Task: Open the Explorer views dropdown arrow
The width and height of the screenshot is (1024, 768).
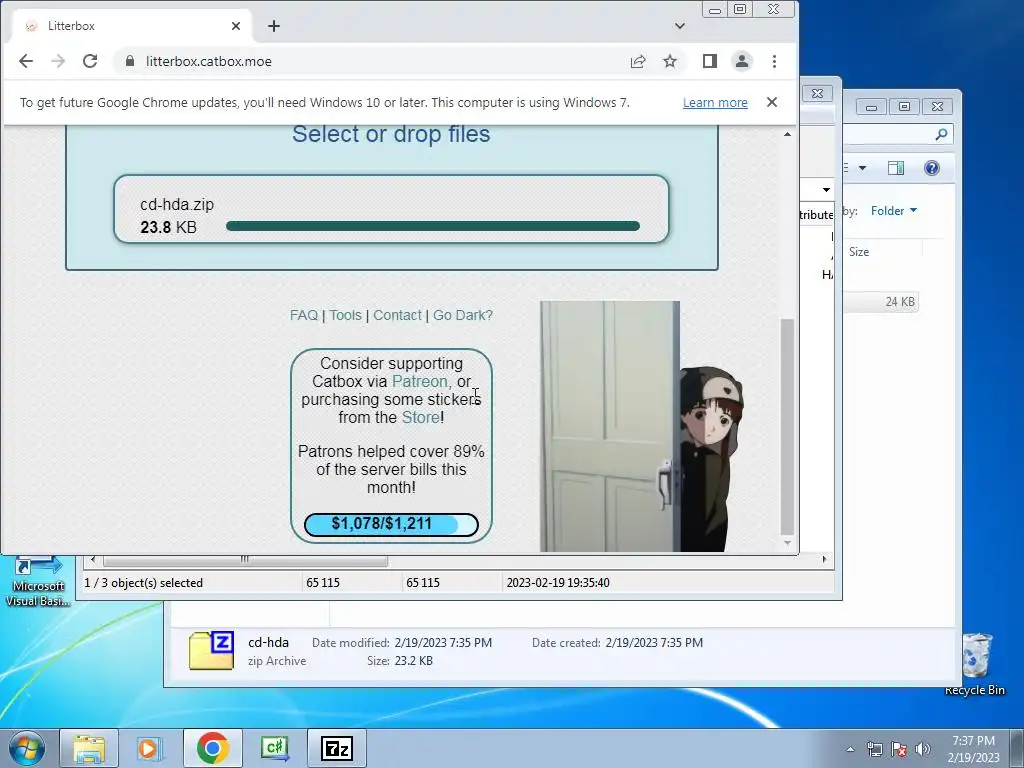Action: pos(862,168)
